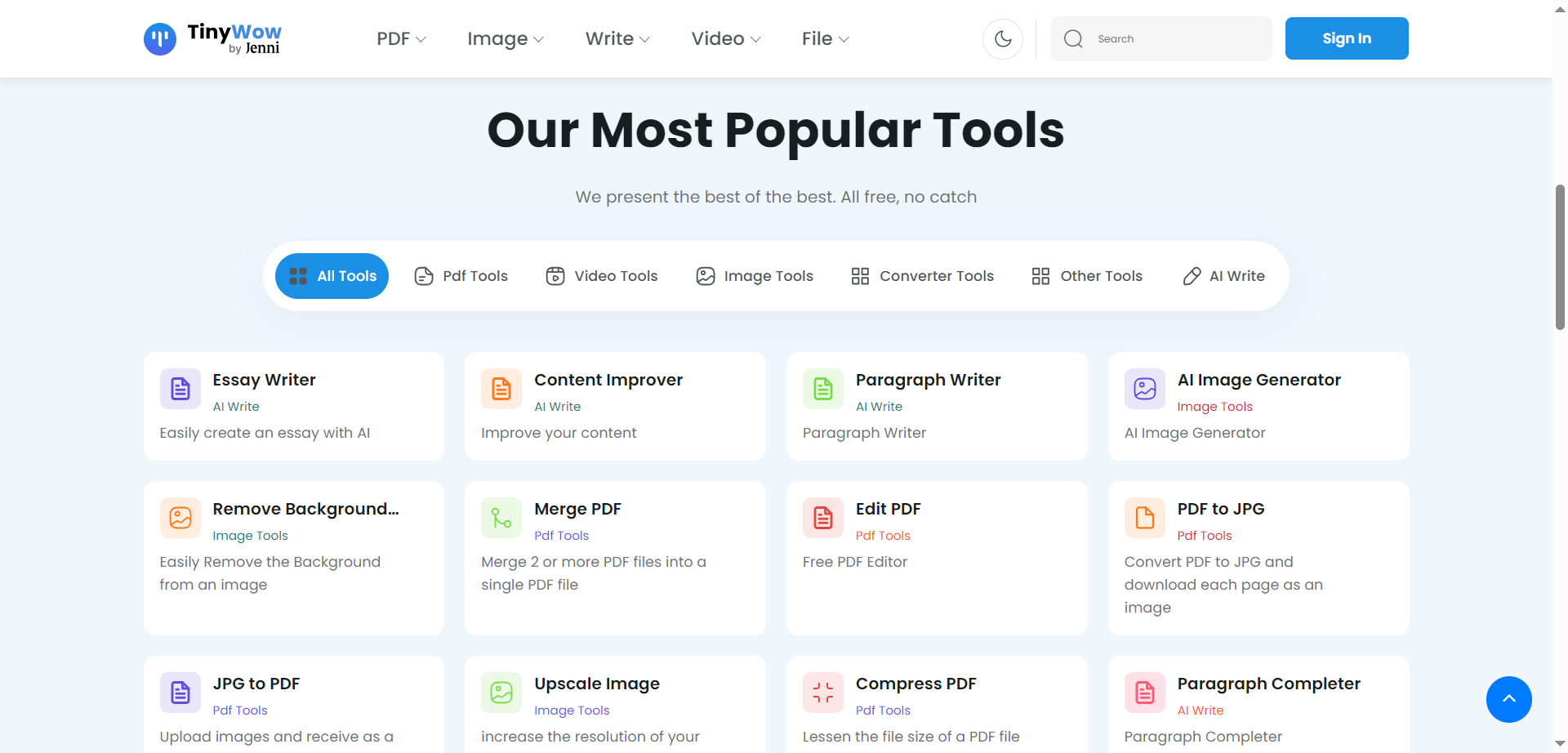
Task: Open the Paragraph Writer tool link
Action: (x=928, y=380)
